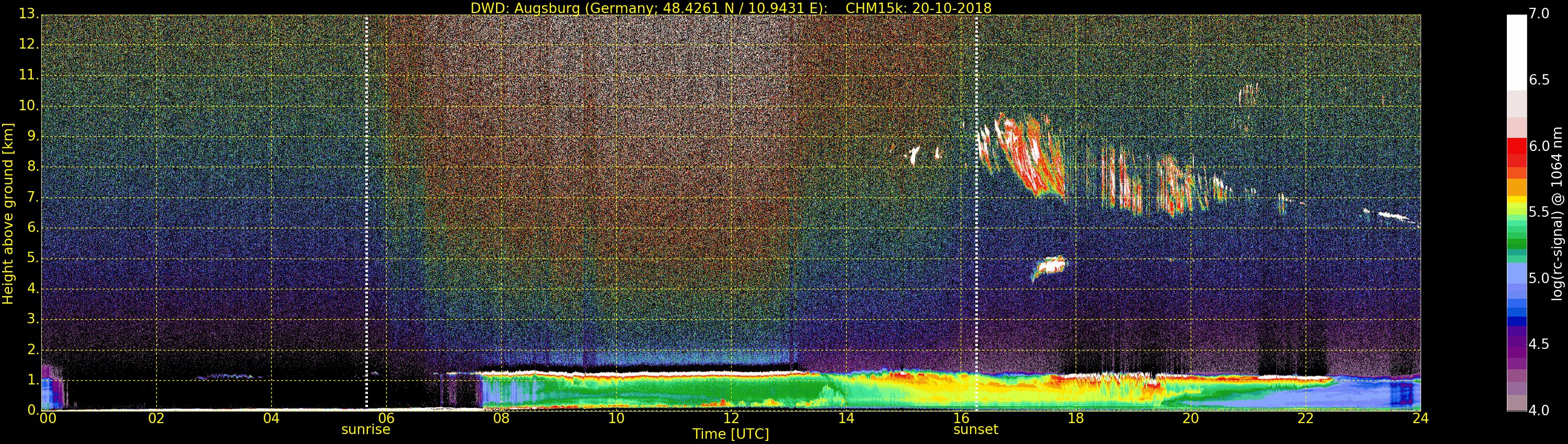The height and width of the screenshot is (444, 1568).
Task: Pick the bright red colorbar segment near 6.0
Action: [1516, 147]
